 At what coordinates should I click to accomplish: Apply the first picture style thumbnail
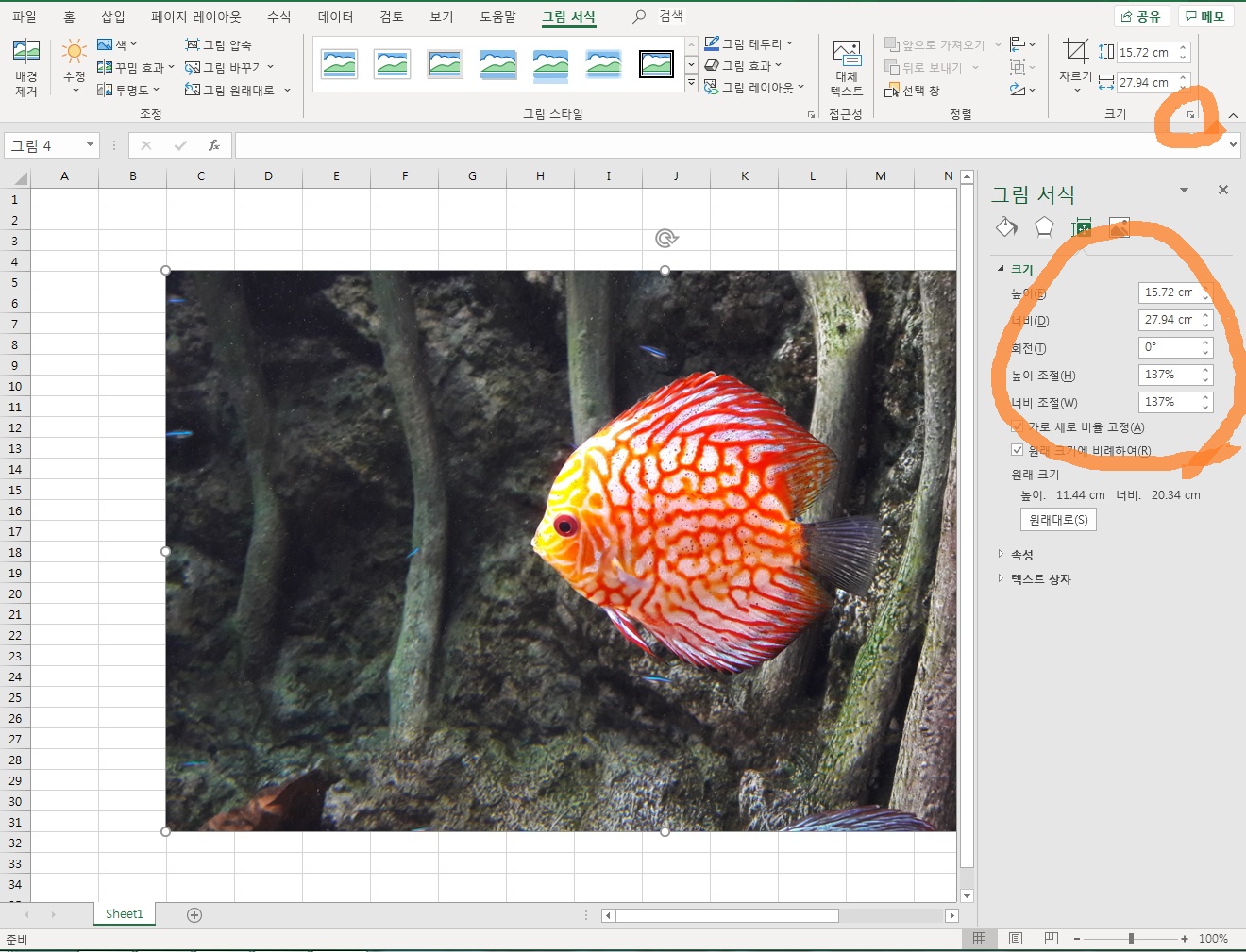(x=339, y=64)
